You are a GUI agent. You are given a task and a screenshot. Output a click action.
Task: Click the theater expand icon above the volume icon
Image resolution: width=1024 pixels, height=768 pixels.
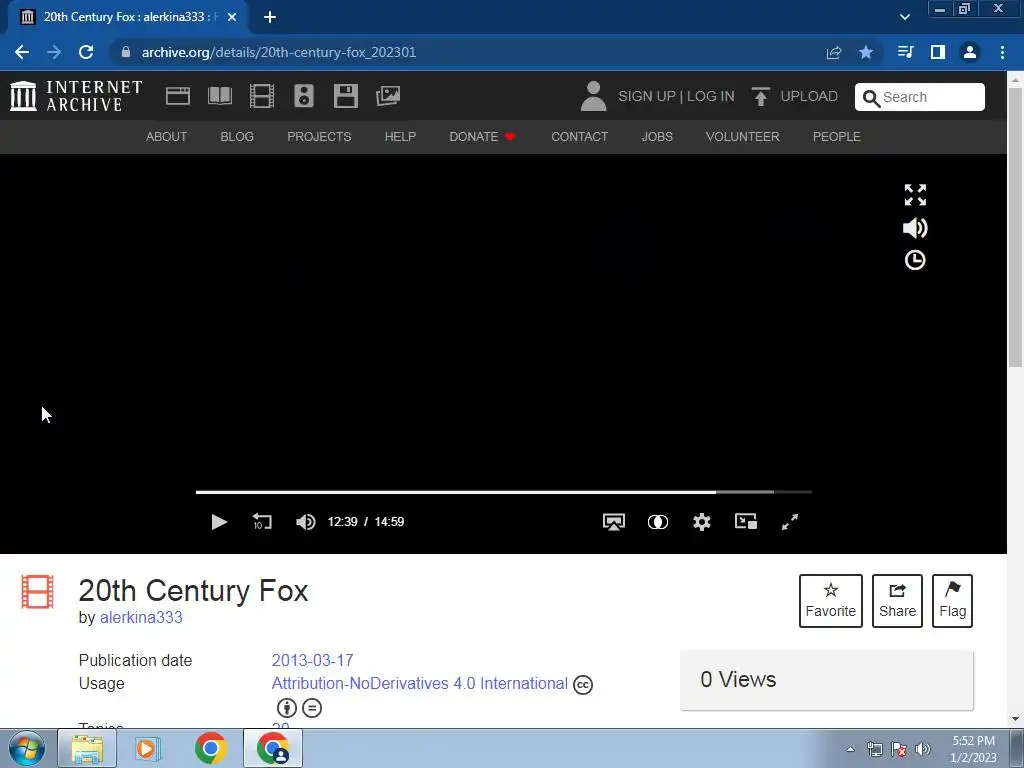pos(915,195)
